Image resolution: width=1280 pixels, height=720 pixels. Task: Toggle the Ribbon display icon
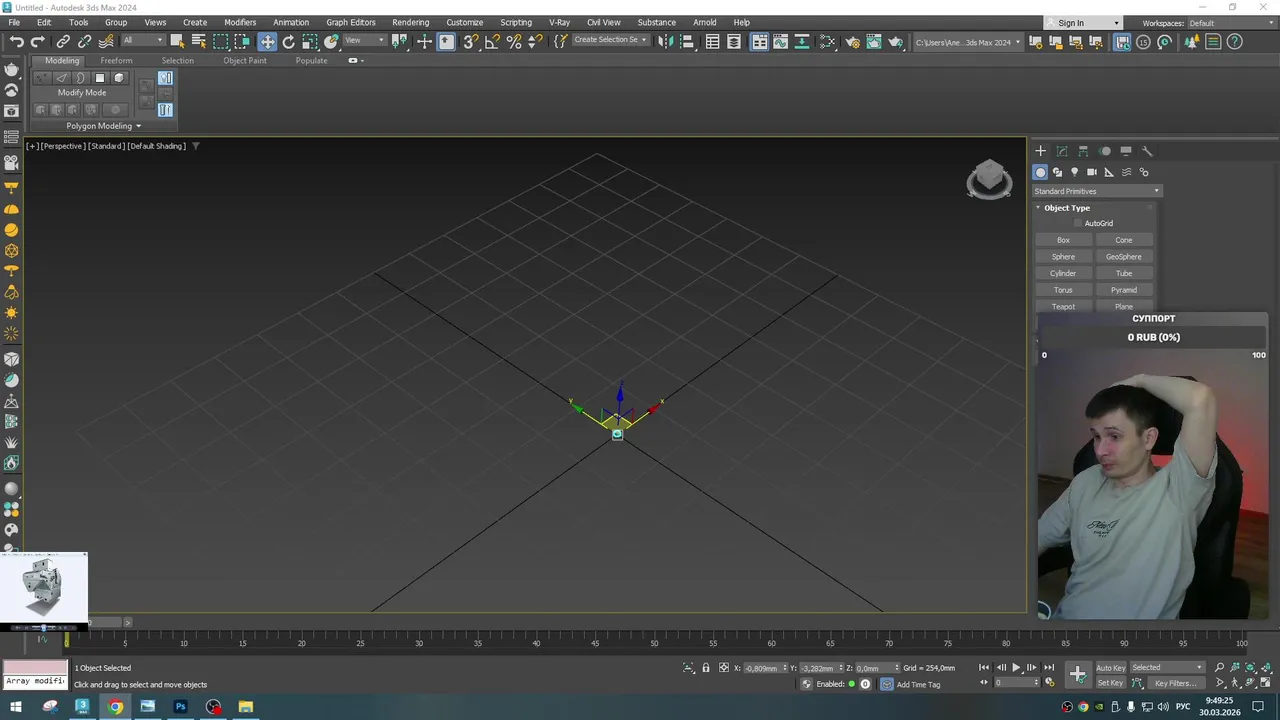[x=759, y=41]
